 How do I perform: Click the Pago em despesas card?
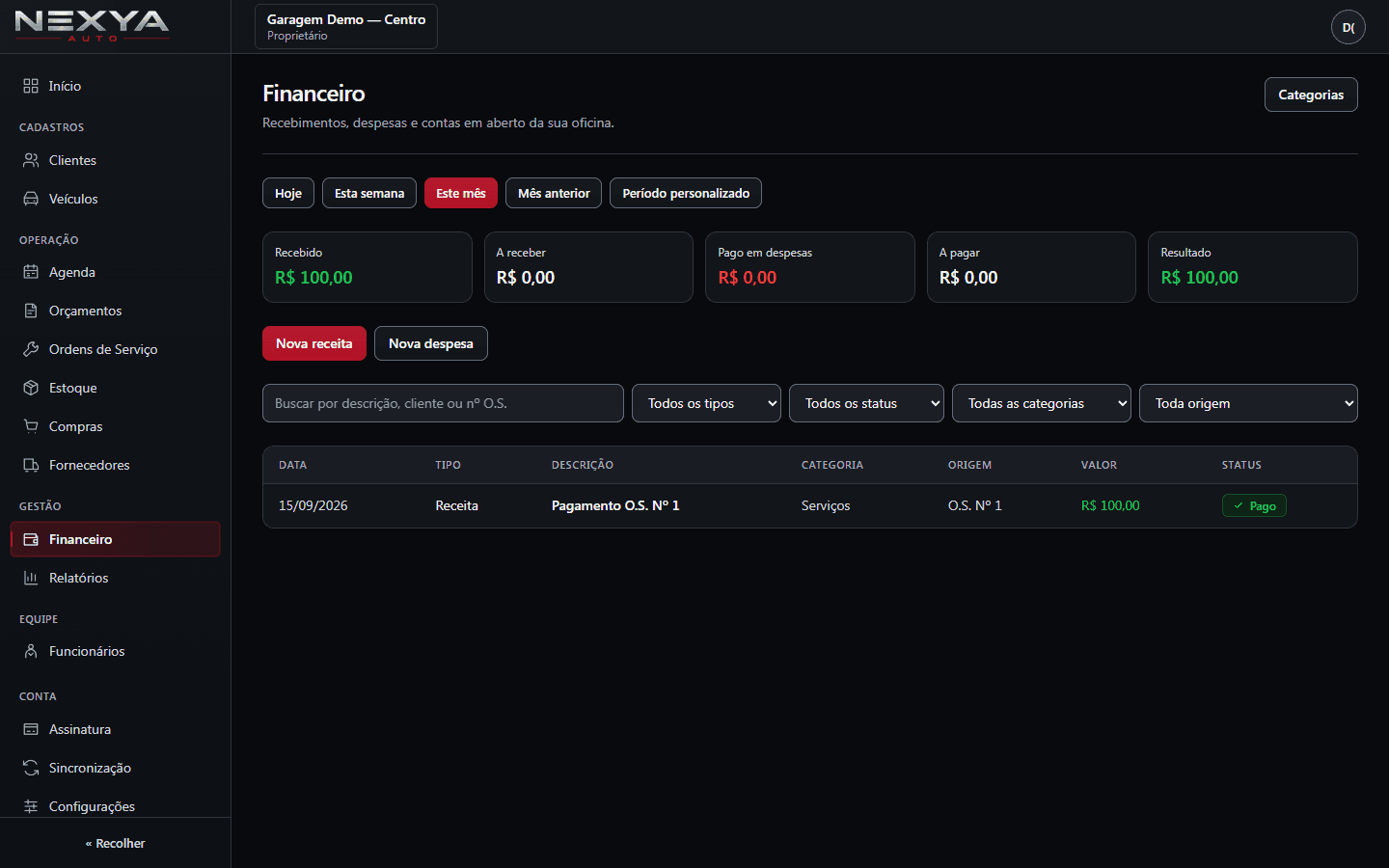click(x=810, y=267)
